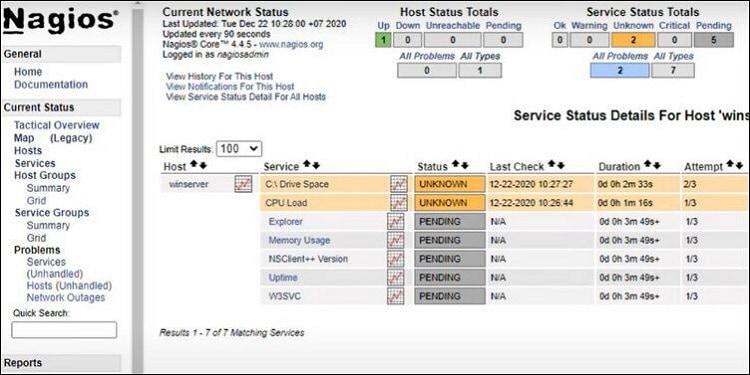
Task: Focus the Quick Search input field
Action: [64, 330]
